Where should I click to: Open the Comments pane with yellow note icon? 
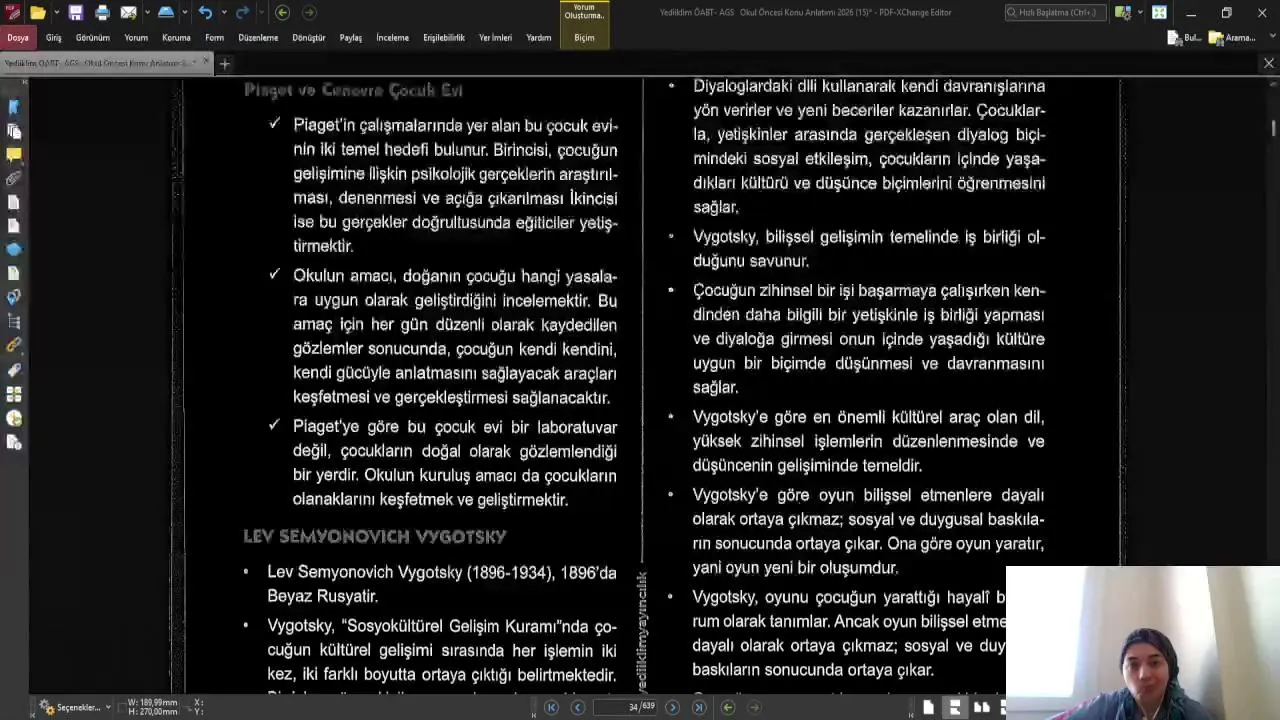click(14, 155)
